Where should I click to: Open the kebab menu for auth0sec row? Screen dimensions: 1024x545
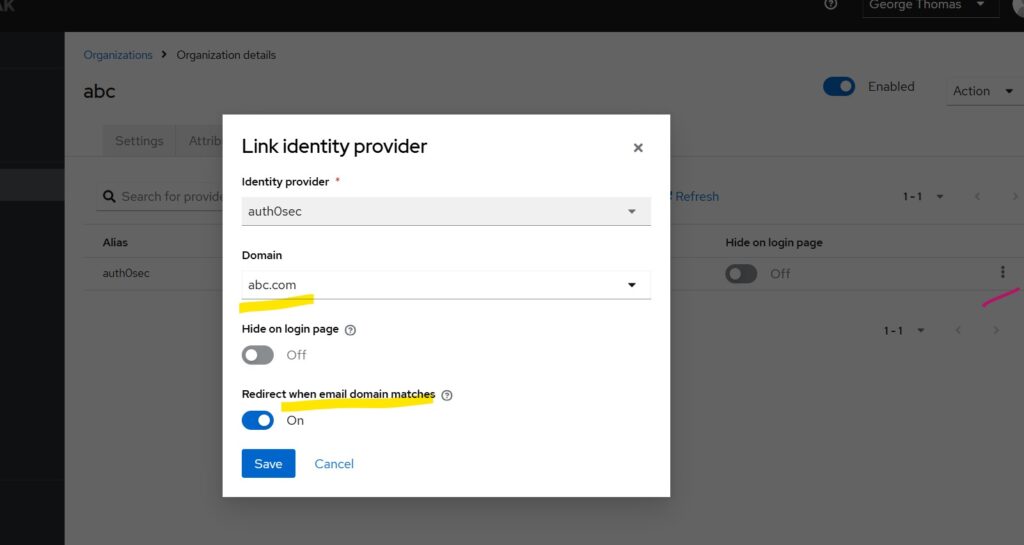1002,272
